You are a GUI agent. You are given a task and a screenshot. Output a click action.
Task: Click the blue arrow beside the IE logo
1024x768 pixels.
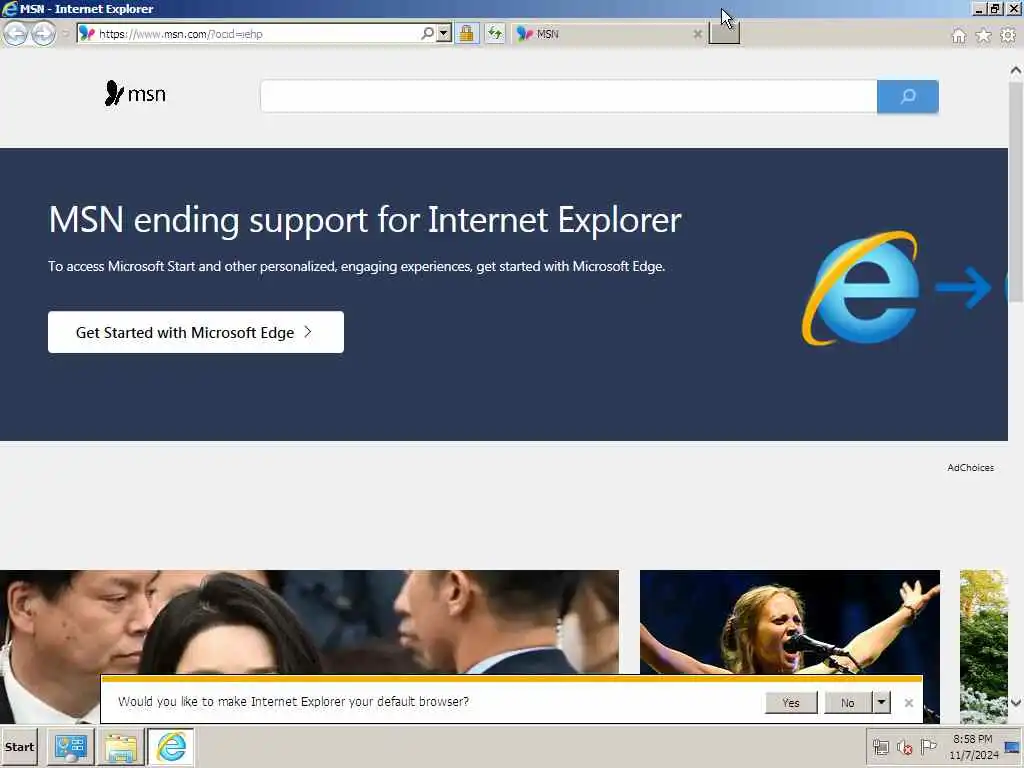963,287
